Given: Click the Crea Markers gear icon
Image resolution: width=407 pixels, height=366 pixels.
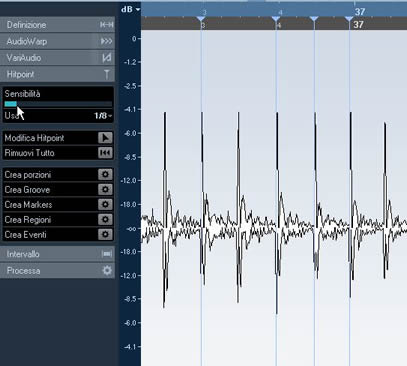Looking at the screenshot, I should pos(105,204).
